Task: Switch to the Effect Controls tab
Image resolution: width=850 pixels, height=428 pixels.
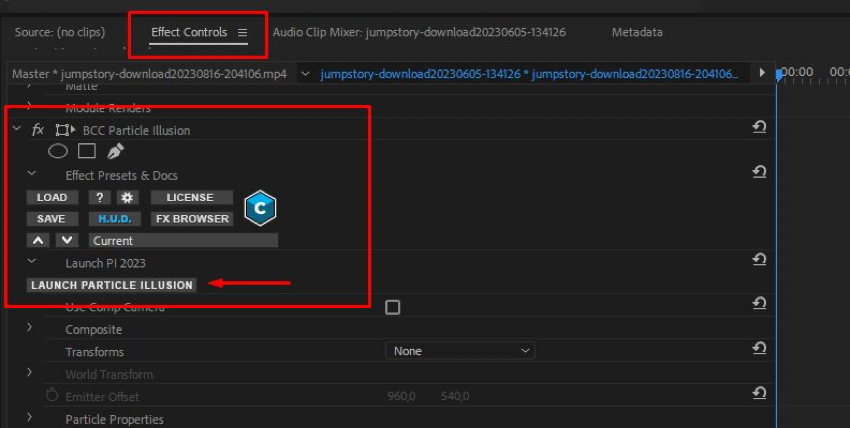Action: [x=189, y=32]
